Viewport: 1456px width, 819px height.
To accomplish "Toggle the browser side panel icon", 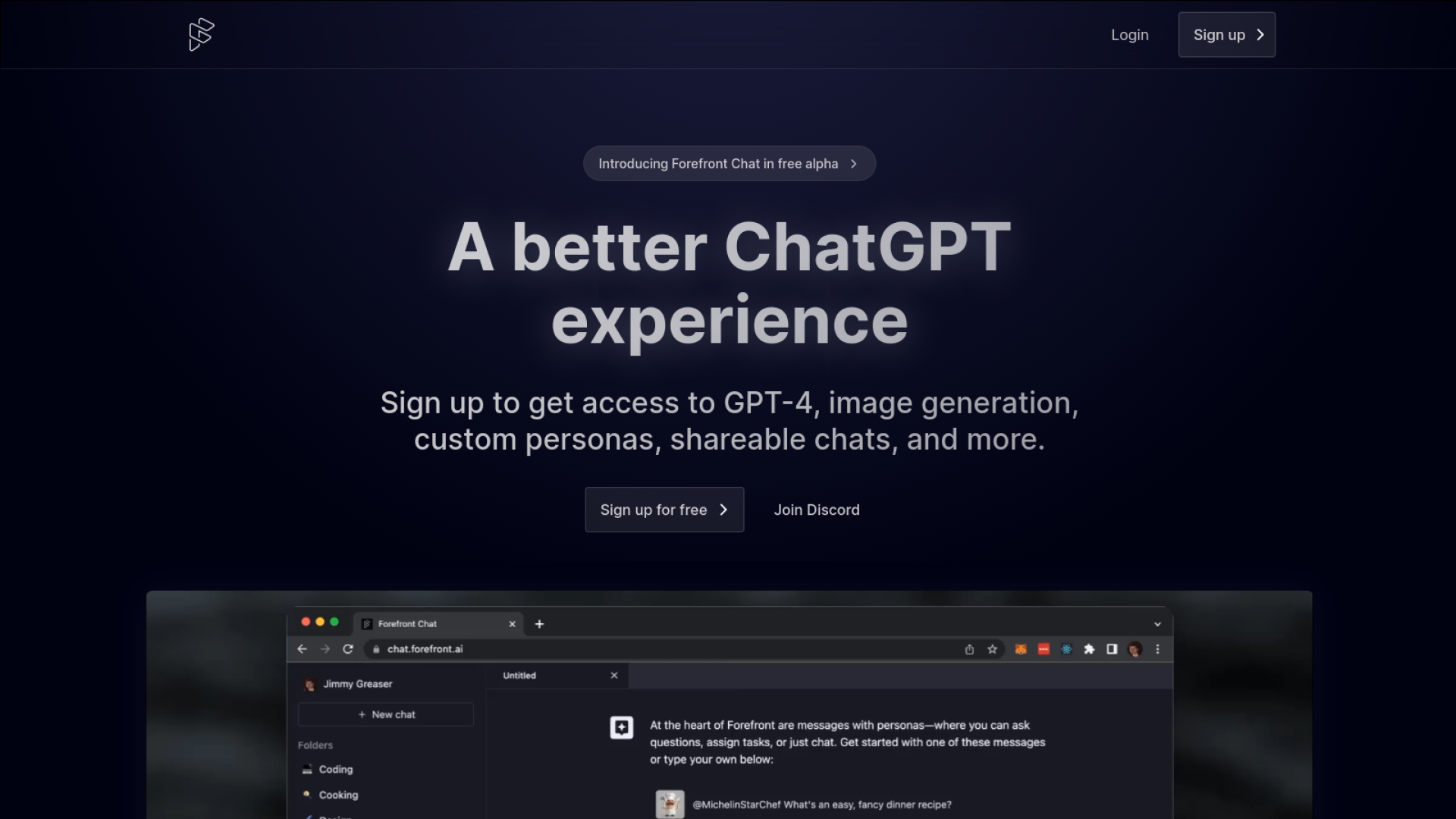I will (x=1112, y=649).
